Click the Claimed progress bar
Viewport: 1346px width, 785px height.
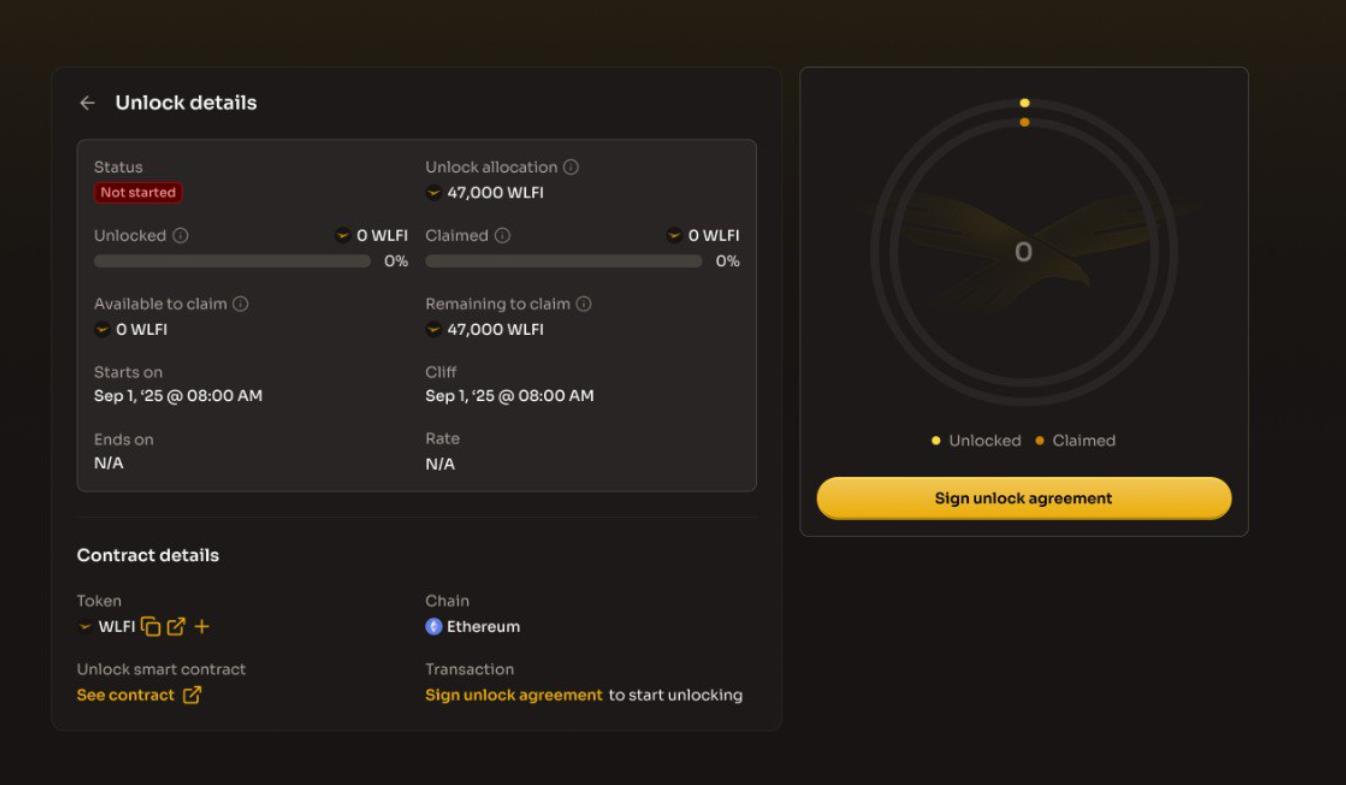(x=563, y=261)
